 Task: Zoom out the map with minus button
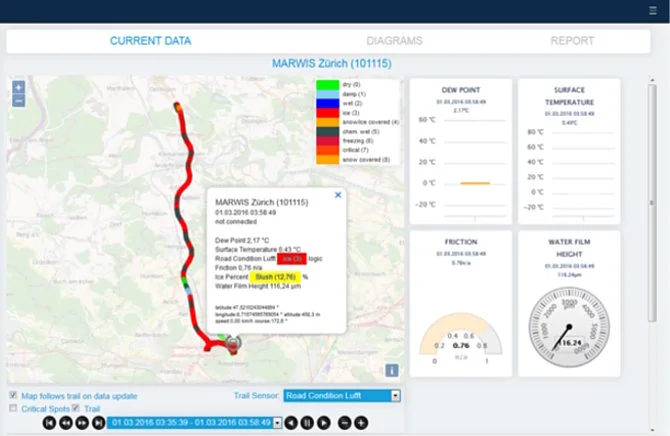tap(18, 101)
